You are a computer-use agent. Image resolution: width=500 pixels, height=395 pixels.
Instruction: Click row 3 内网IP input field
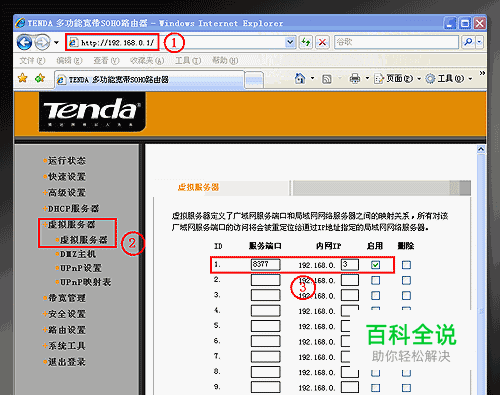(350, 295)
